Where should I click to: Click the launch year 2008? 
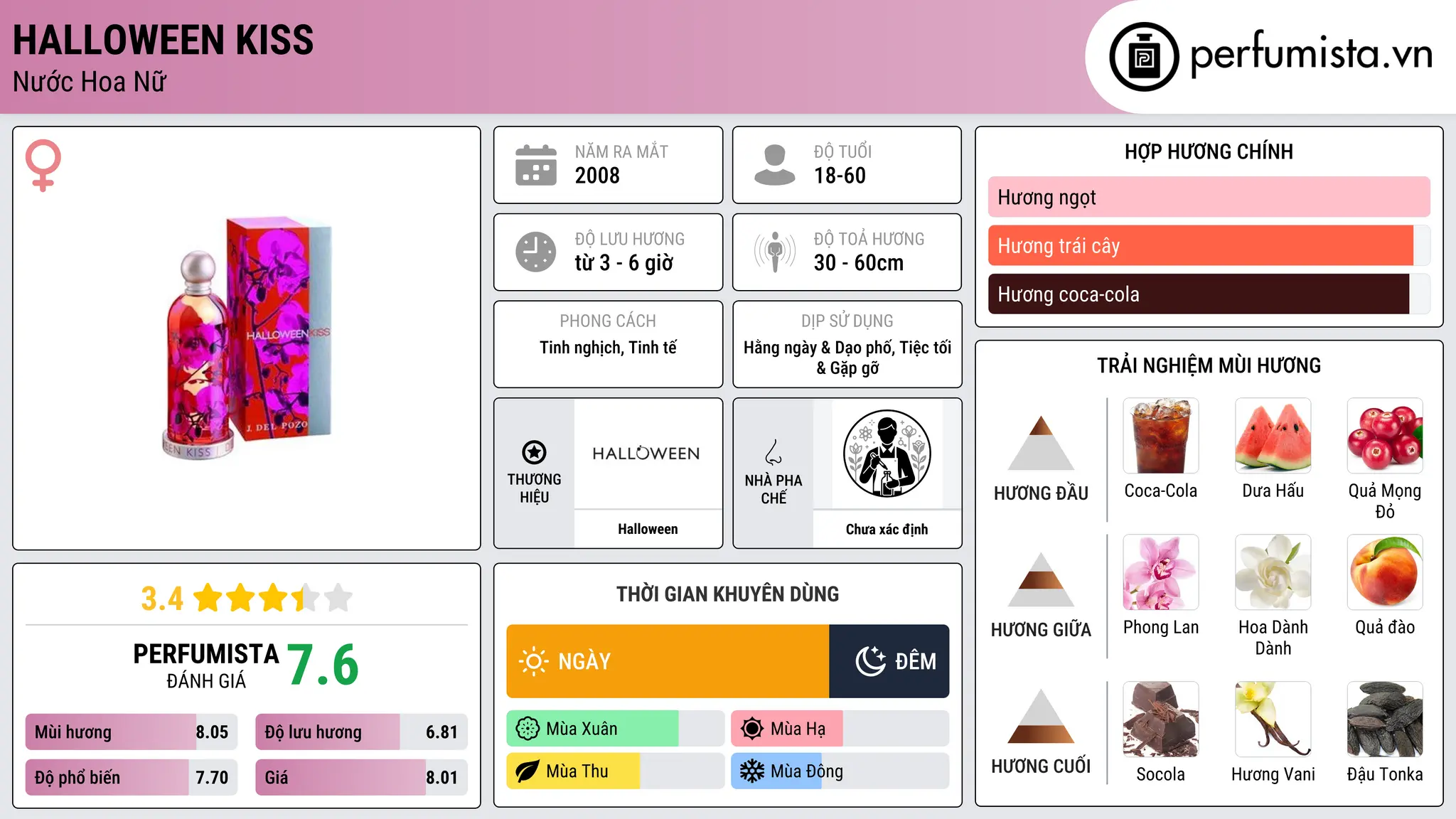coord(597,176)
